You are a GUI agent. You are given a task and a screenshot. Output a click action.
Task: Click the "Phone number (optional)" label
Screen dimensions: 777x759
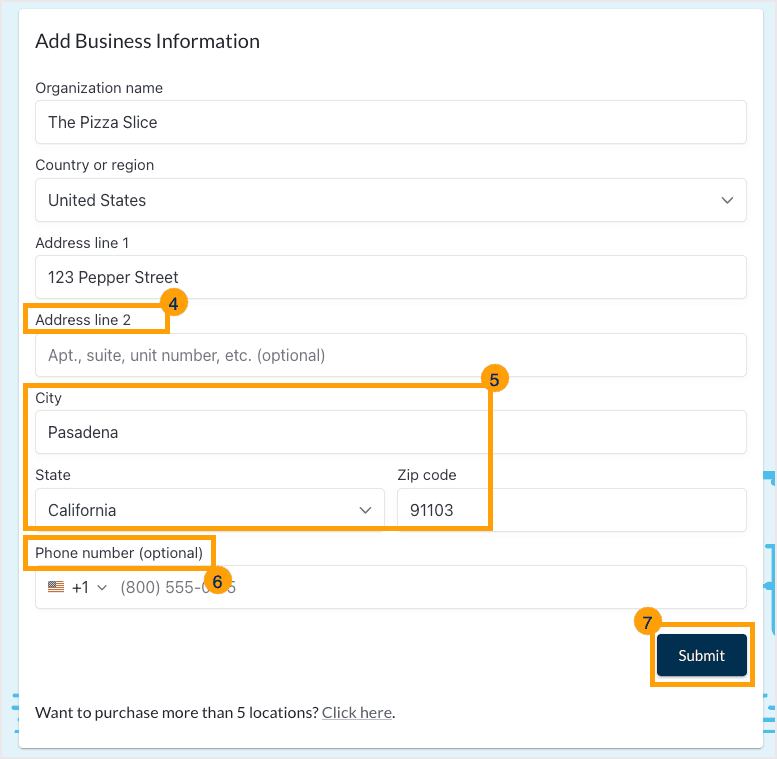pyautogui.click(x=119, y=553)
